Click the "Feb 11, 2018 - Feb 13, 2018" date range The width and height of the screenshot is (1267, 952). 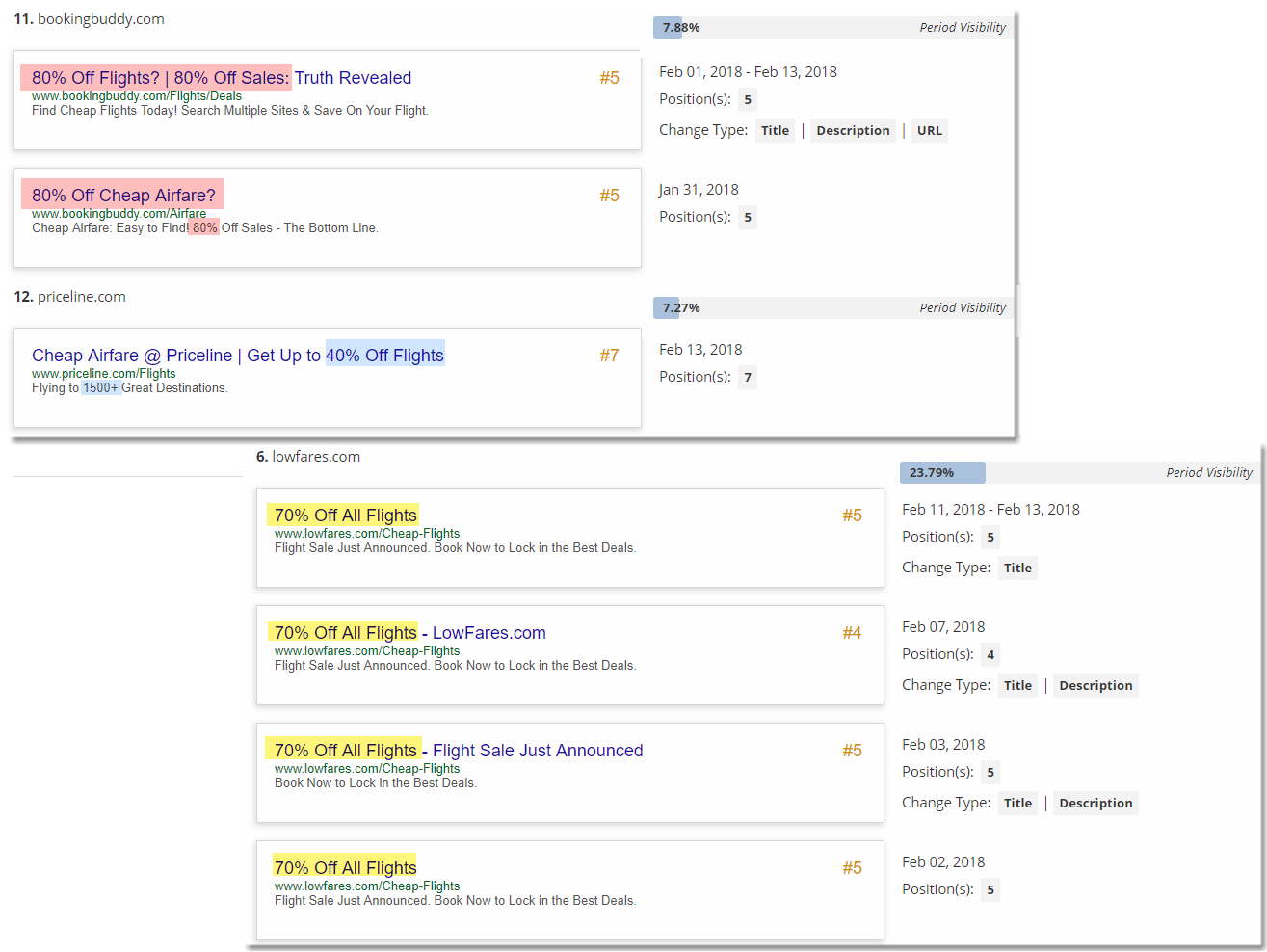990,510
